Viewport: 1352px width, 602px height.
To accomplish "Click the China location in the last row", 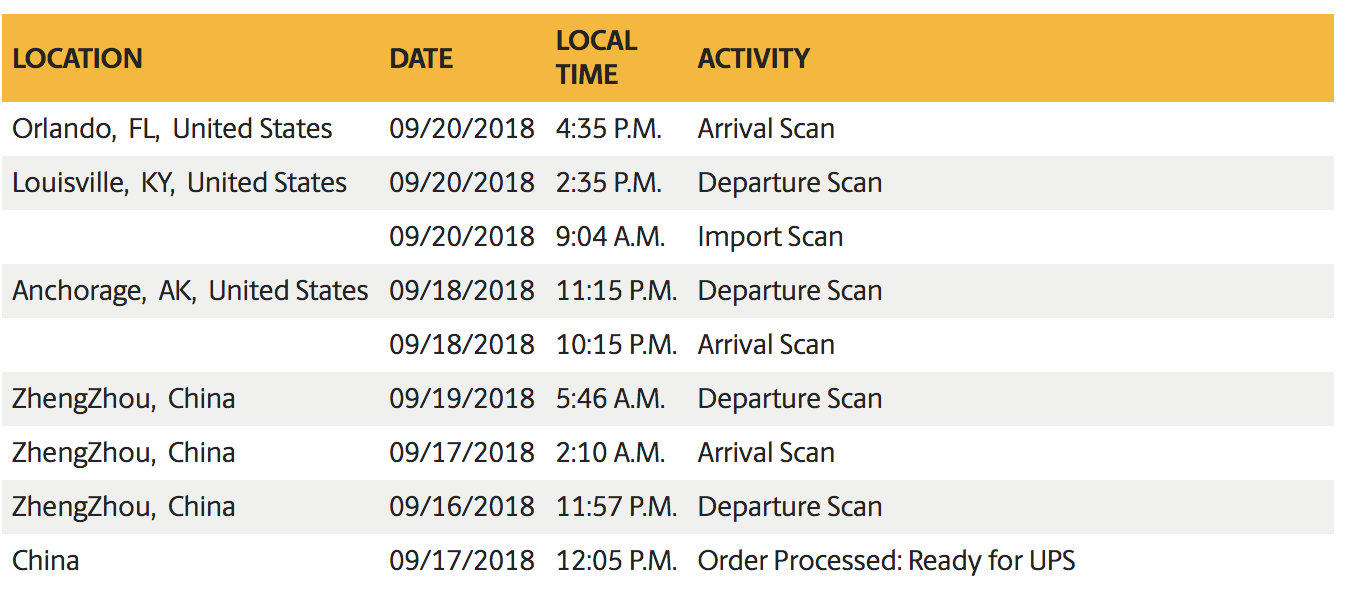I will tap(46, 561).
